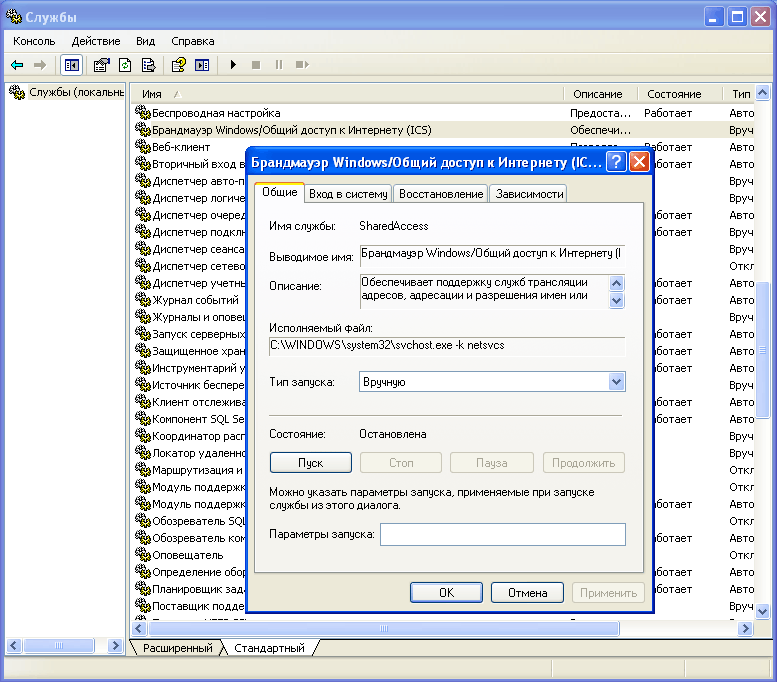This screenshot has height=682, width=777.
Task: Close the Брандмауэр Windows properties dialog
Action: [639, 162]
